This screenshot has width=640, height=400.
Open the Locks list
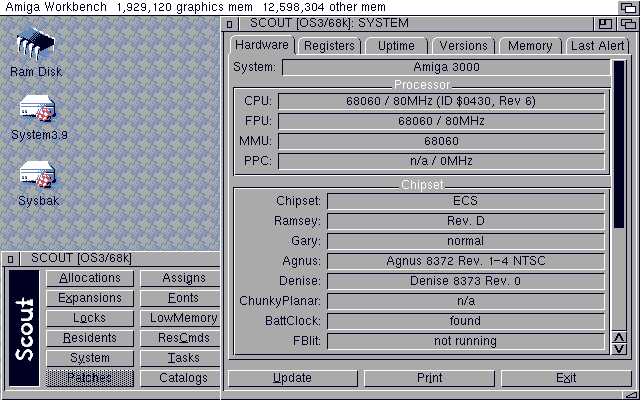[90, 318]
